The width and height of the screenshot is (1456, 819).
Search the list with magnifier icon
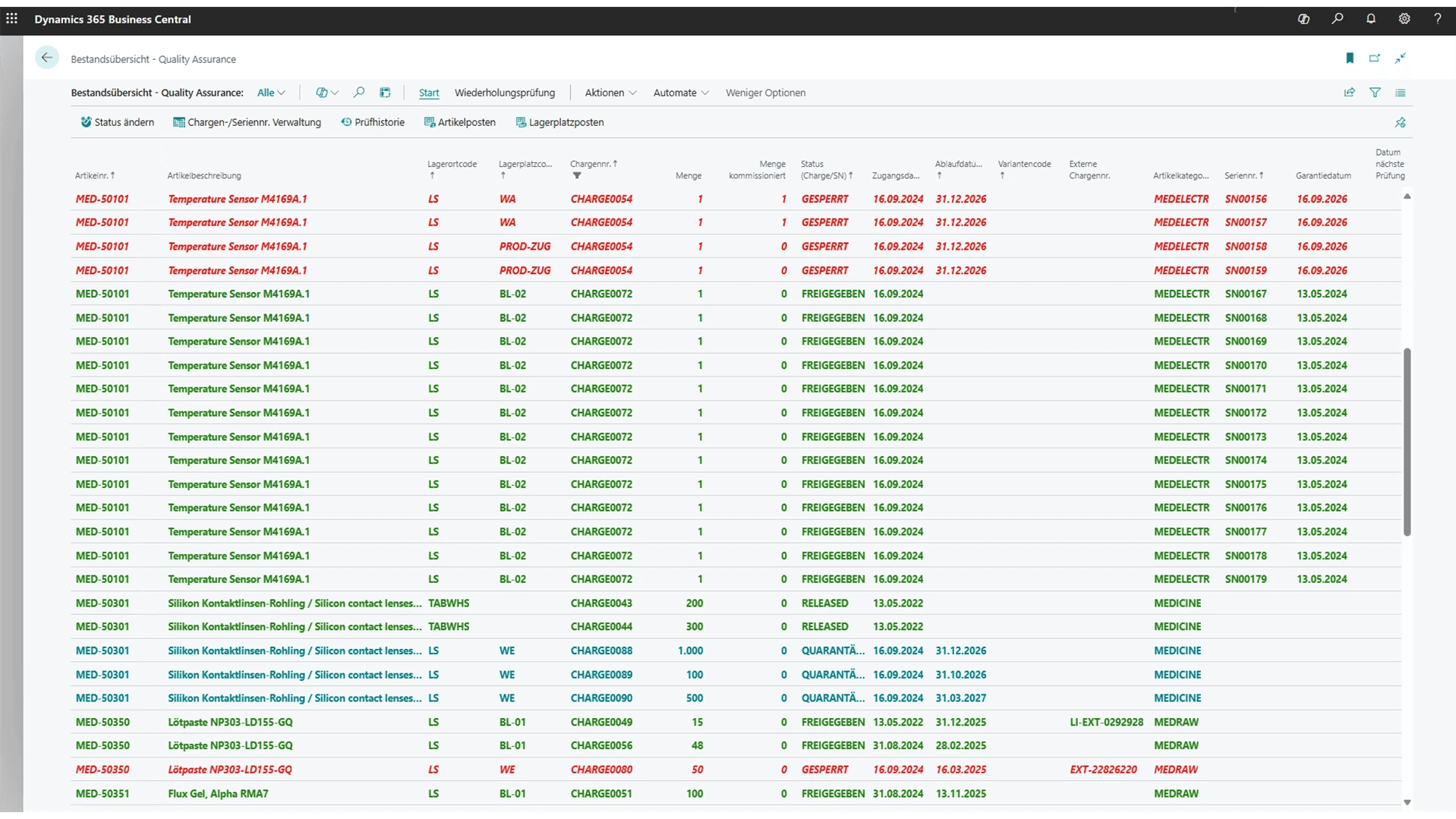coord(359,93)
